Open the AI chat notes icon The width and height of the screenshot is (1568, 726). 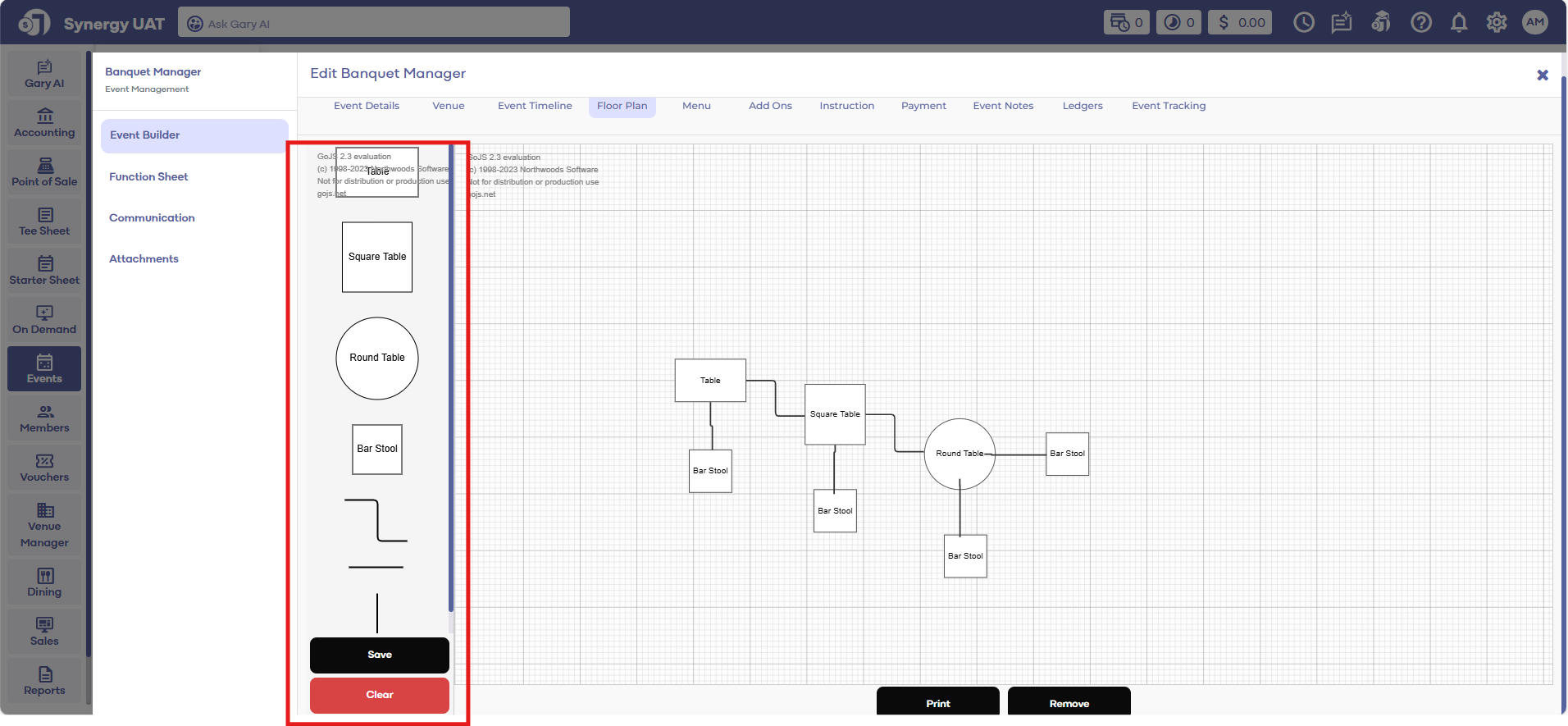coord(1341,23)
